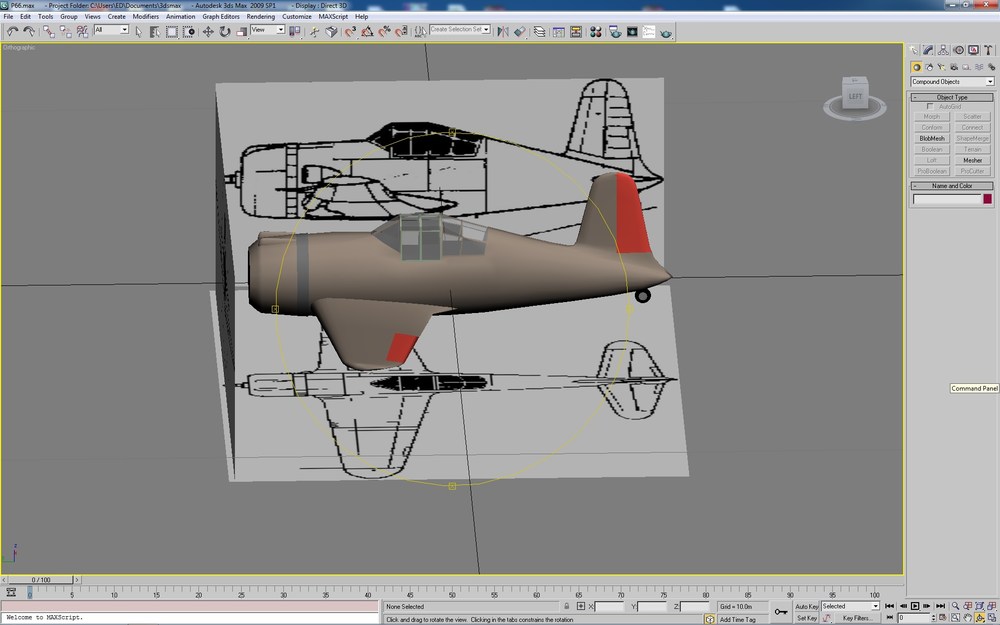The width and height of the screenshot is (1000, 625).
Task: Select the Shapes create category icon
Action: tap(929, 67)
